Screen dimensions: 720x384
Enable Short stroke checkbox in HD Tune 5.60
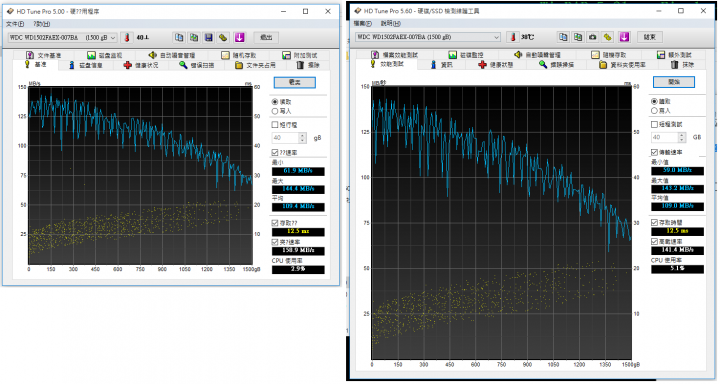(654, 124)
